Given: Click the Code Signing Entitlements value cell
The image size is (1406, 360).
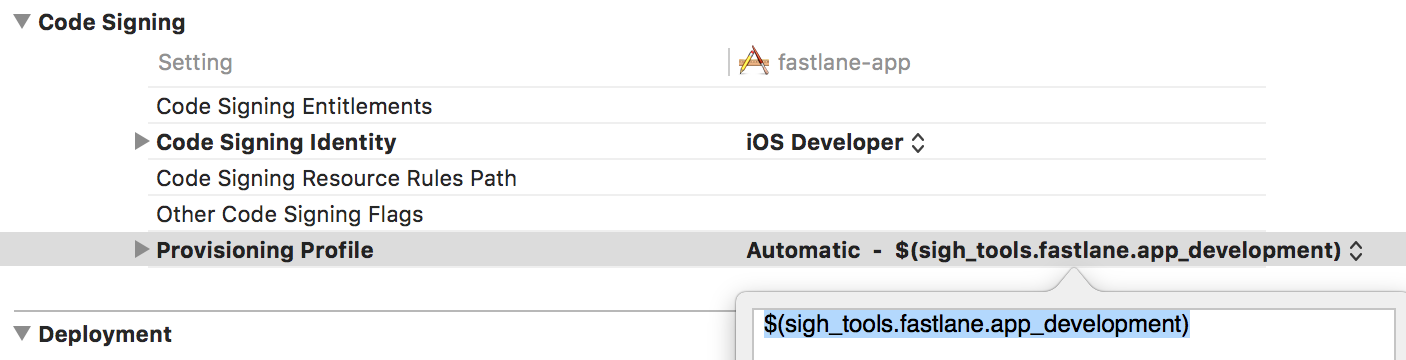Looking at the screenshot, I should (1000, 106).
